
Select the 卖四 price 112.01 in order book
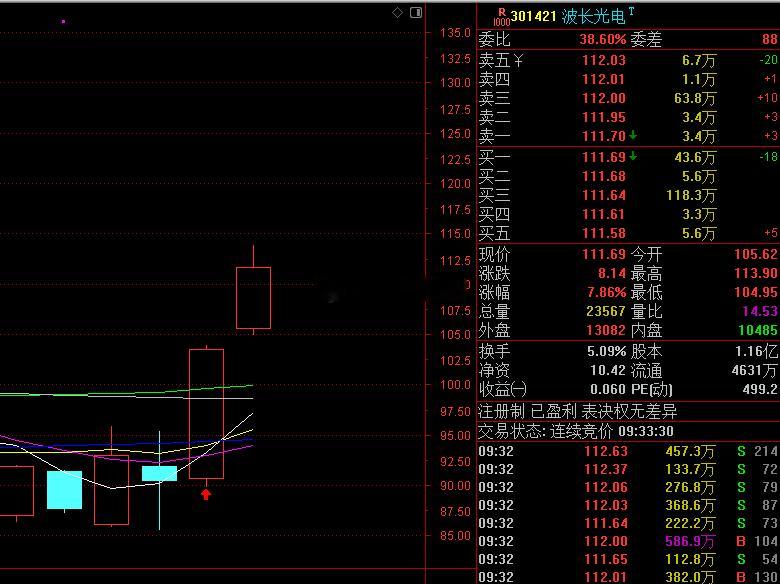[x=603, y=79]
